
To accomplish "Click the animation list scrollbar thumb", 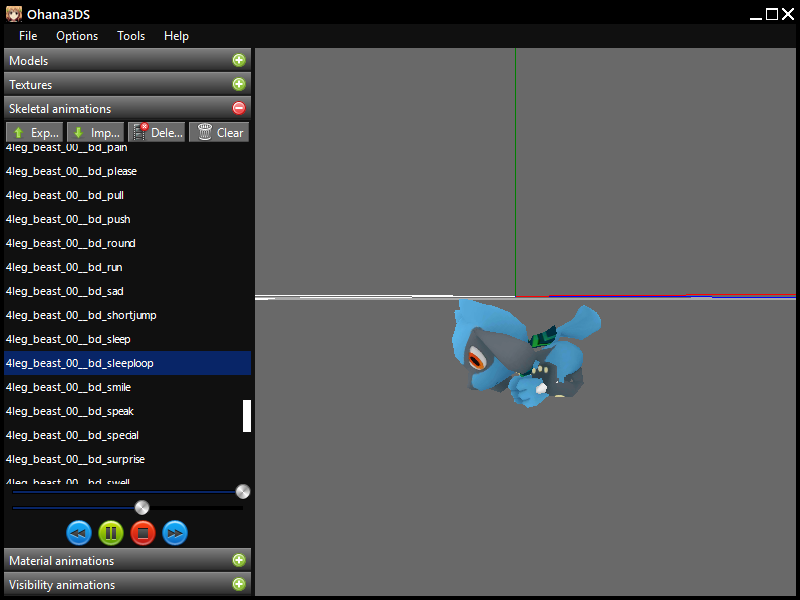I will [x=247, y=415].
